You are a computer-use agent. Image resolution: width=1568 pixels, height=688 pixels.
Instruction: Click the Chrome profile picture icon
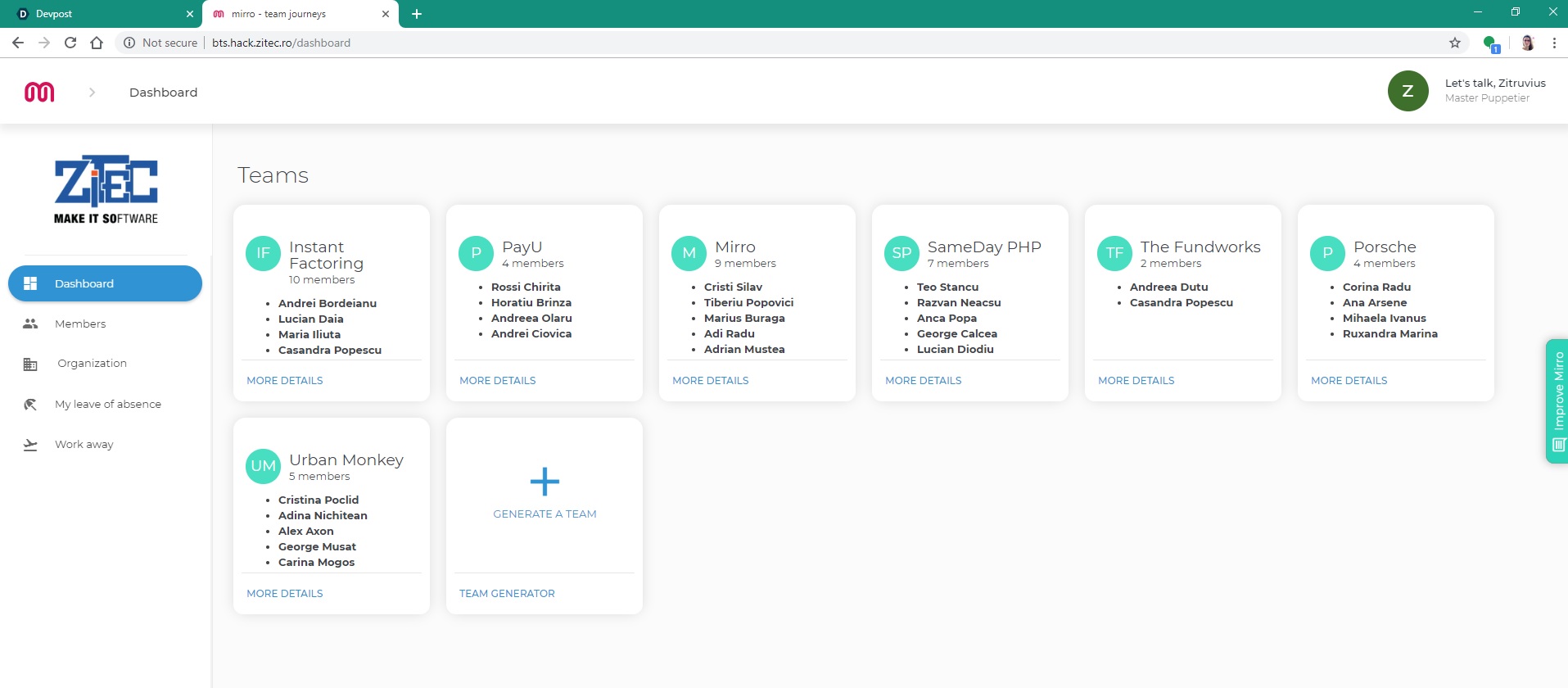[x=1528, y=43]
